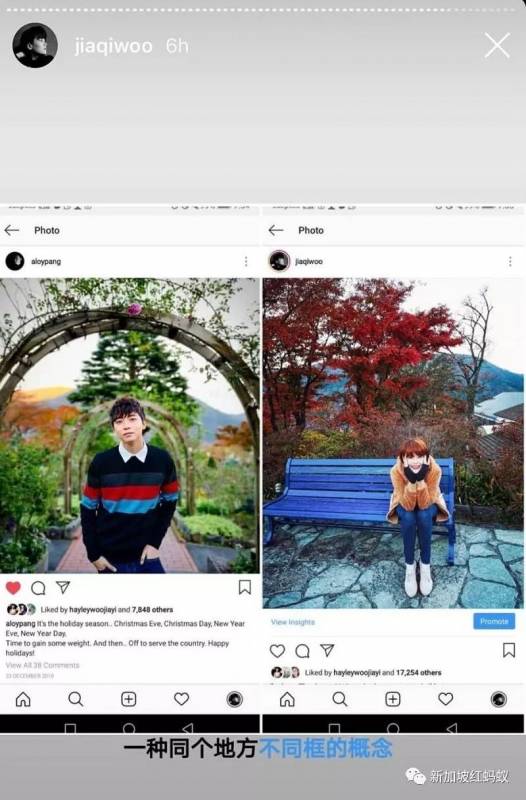Go back from the jiaqiwoo Photo screen
This screenshot has height=800, width=526.
click(276, 231)
